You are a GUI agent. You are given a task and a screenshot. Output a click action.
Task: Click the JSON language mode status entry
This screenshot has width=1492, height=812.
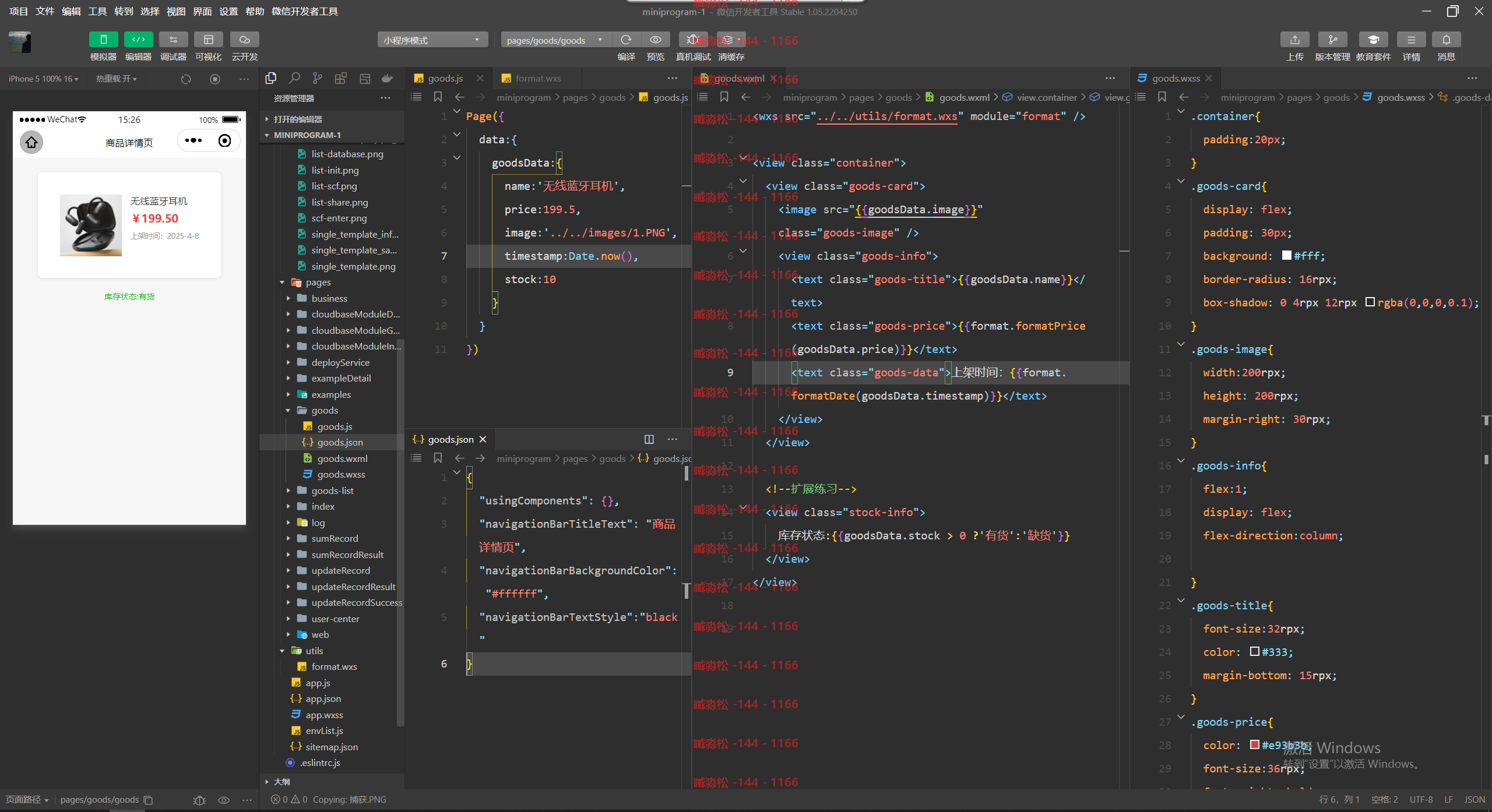tap(1475, 800)
